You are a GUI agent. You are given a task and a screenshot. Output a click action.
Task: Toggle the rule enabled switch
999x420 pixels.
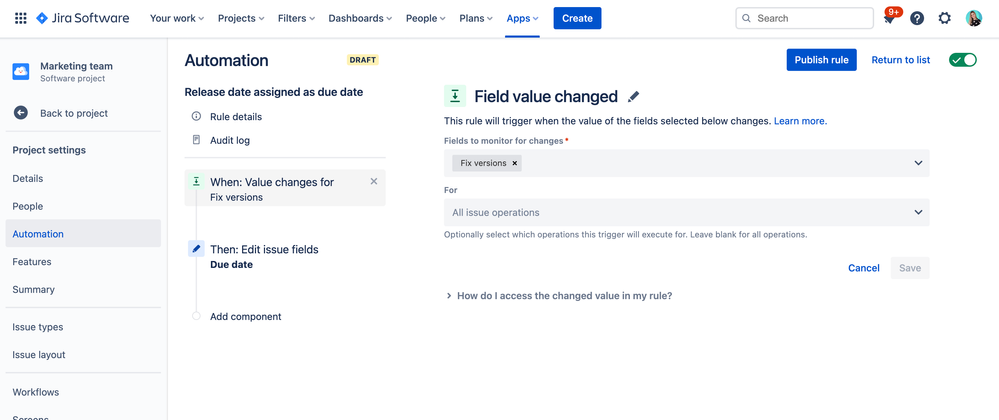click(x=963, y=60)
